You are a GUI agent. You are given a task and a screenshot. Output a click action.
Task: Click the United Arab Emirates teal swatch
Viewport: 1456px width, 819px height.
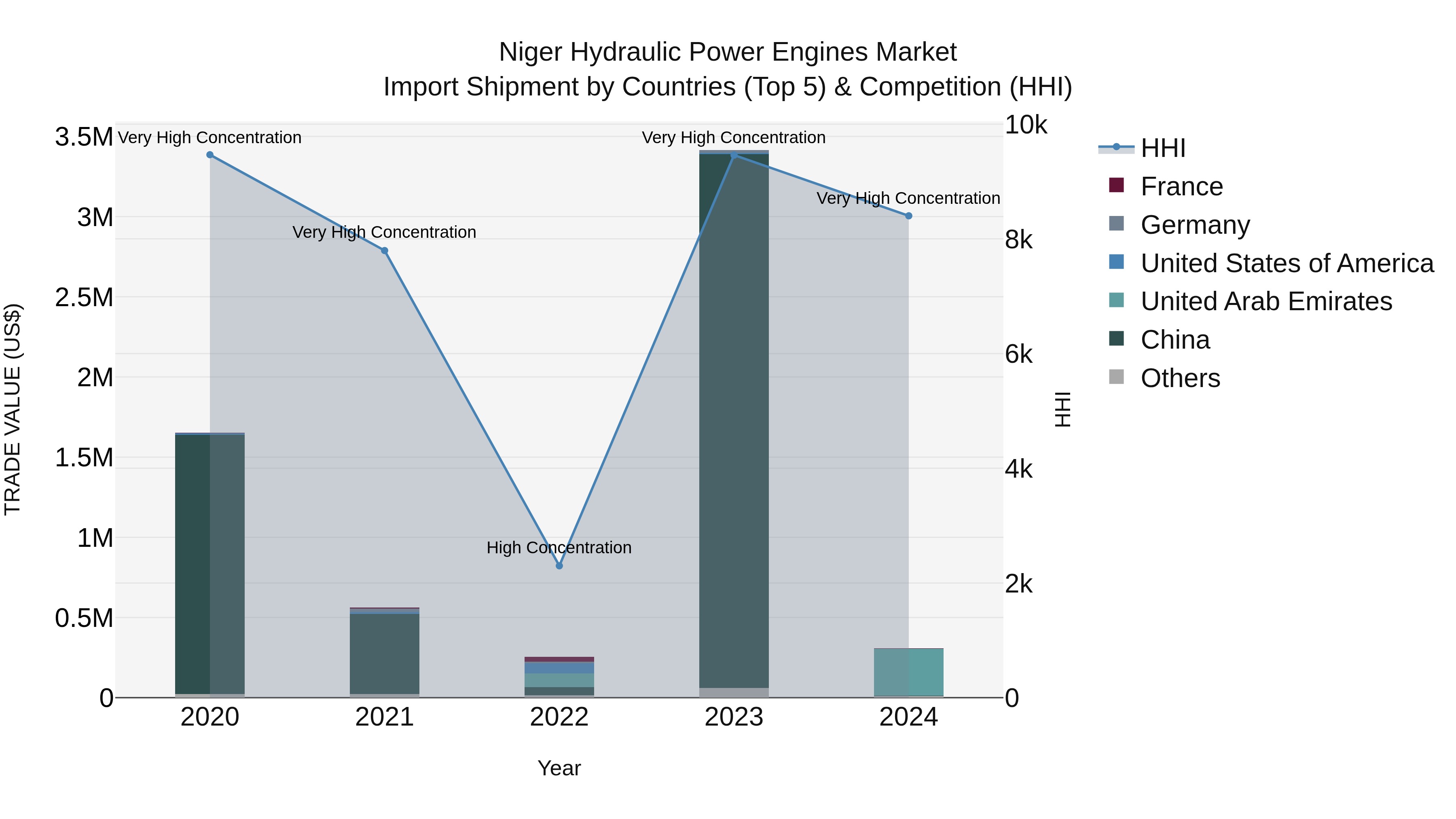click(x=1116, y=300)
